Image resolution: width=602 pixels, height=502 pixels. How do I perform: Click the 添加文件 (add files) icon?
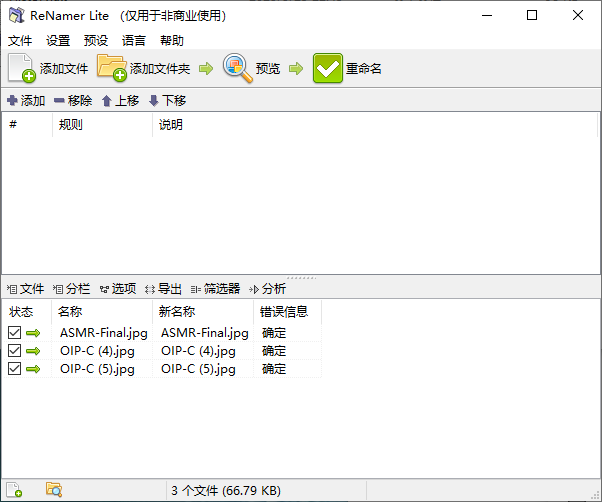[x=22, y=68]
